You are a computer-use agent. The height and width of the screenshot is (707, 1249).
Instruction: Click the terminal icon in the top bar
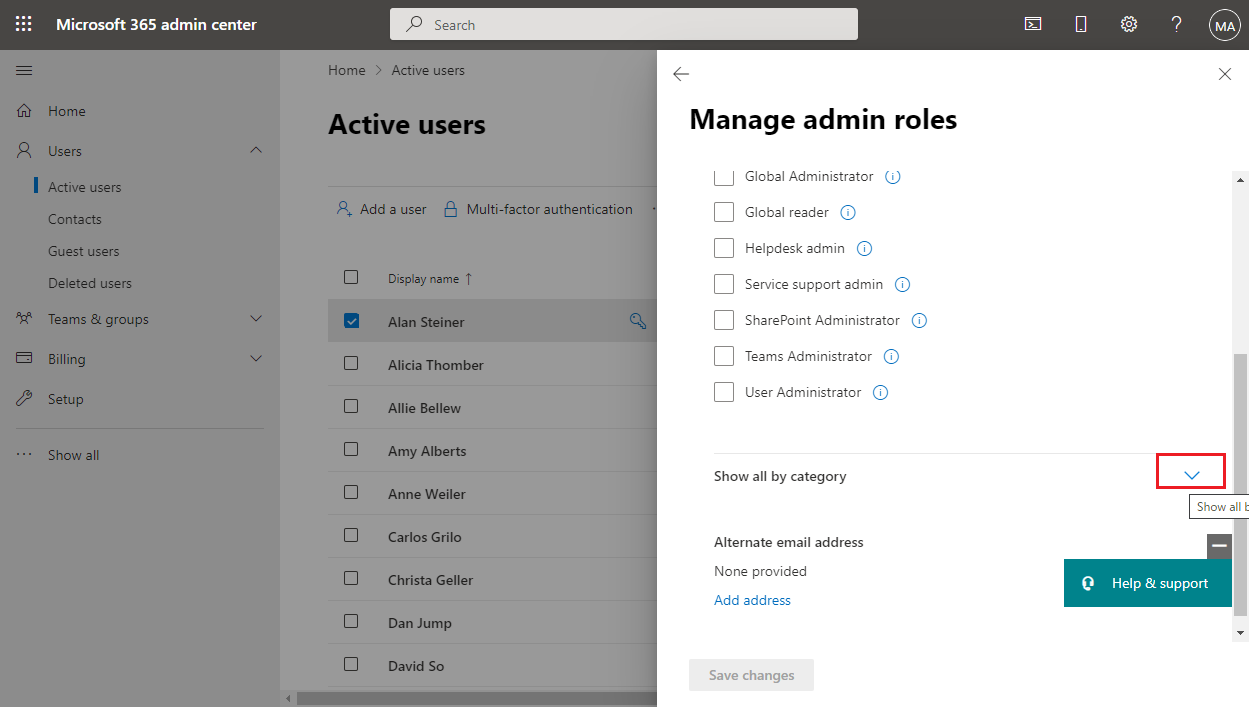(1033, 23)
